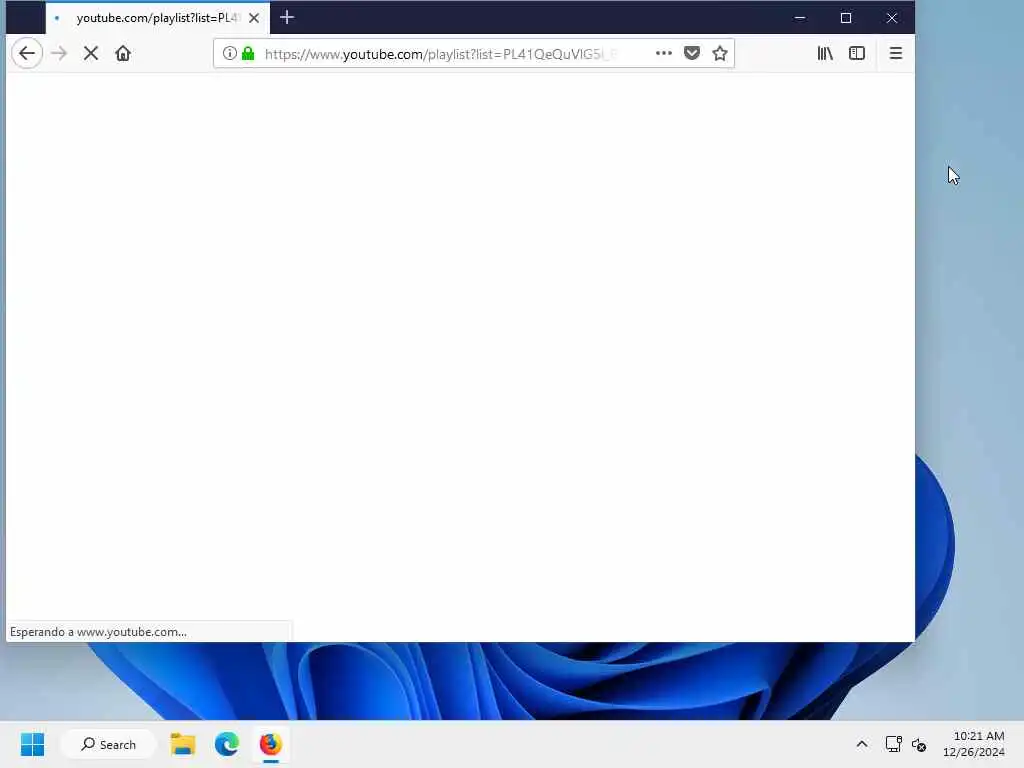Open network status tray icon

click(893, 744)
